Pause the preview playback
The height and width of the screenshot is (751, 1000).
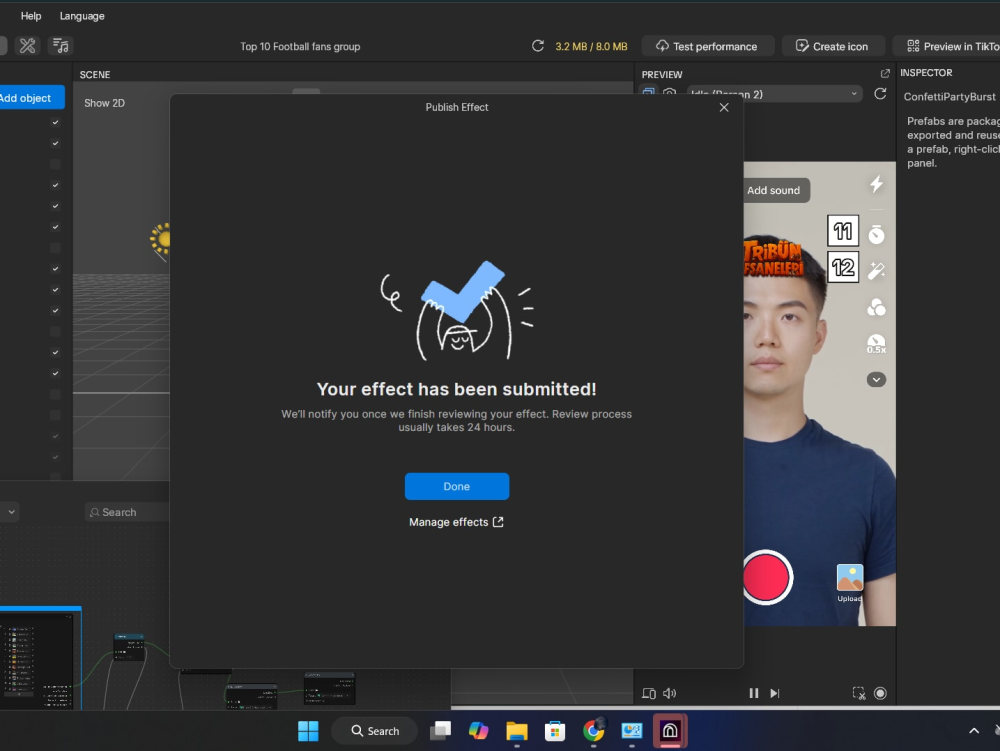754,693
